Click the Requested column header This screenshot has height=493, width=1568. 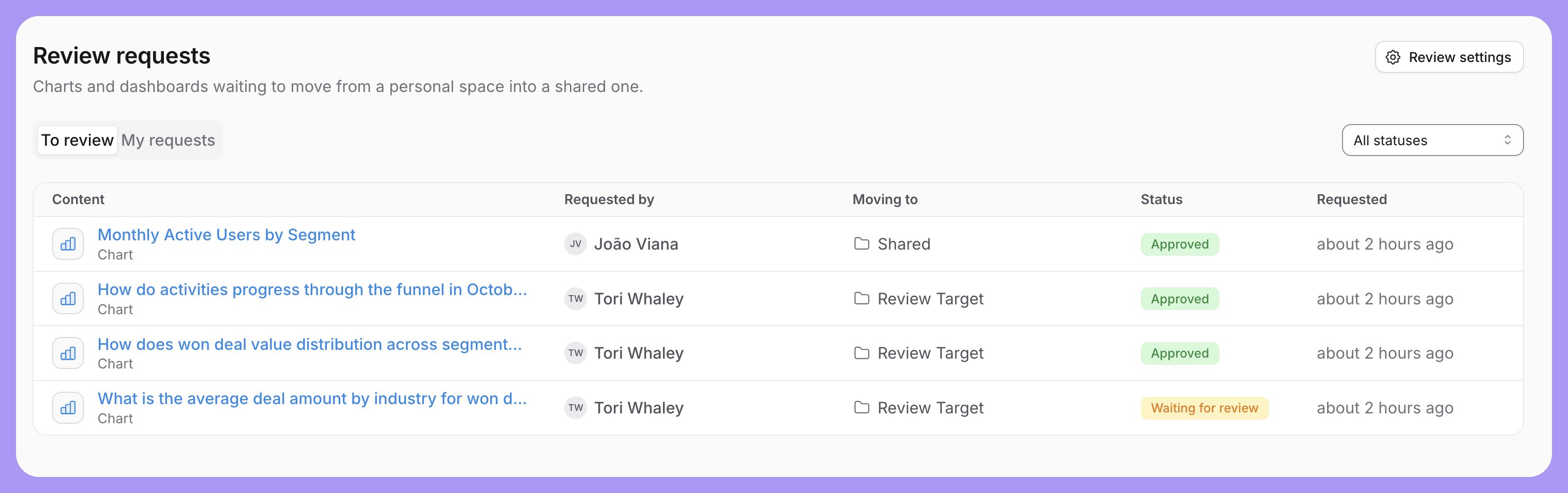click(1351, 199)
